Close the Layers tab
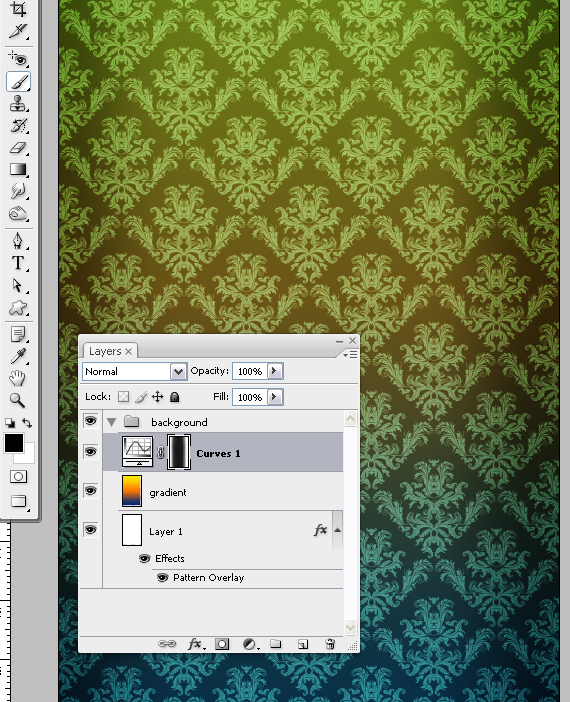Viewport: 570px width, 702px height. 129,351
